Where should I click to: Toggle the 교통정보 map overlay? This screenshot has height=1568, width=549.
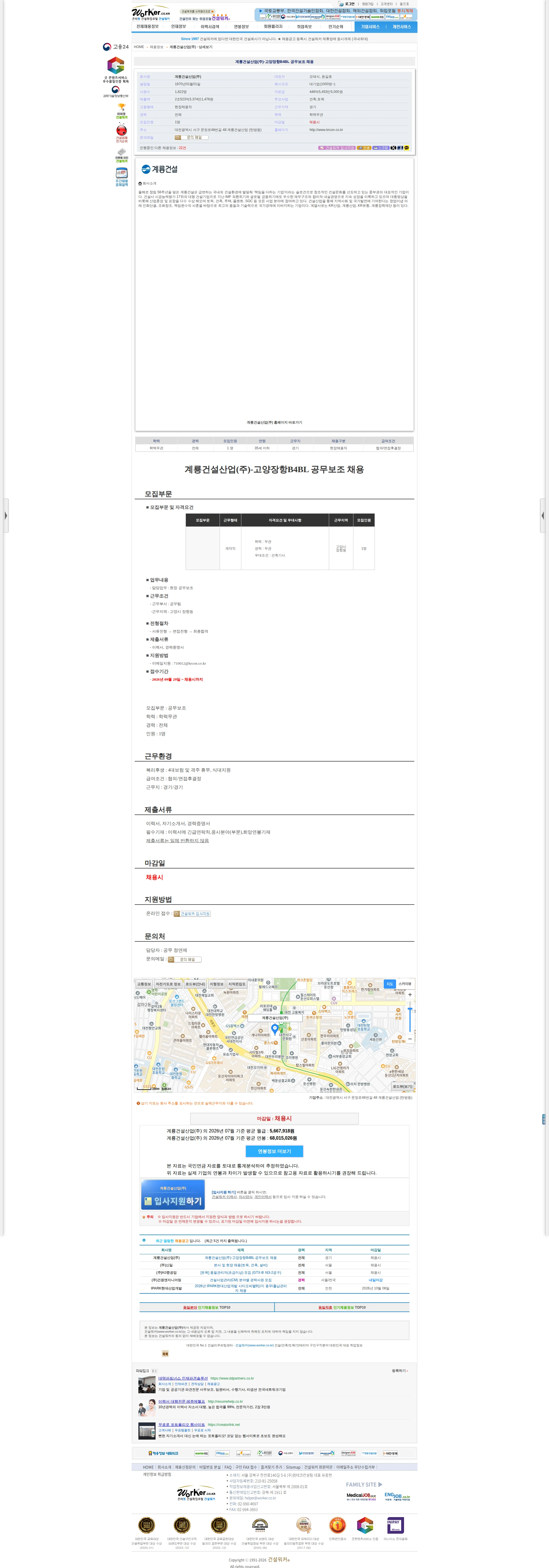click(x=144, y=984)
